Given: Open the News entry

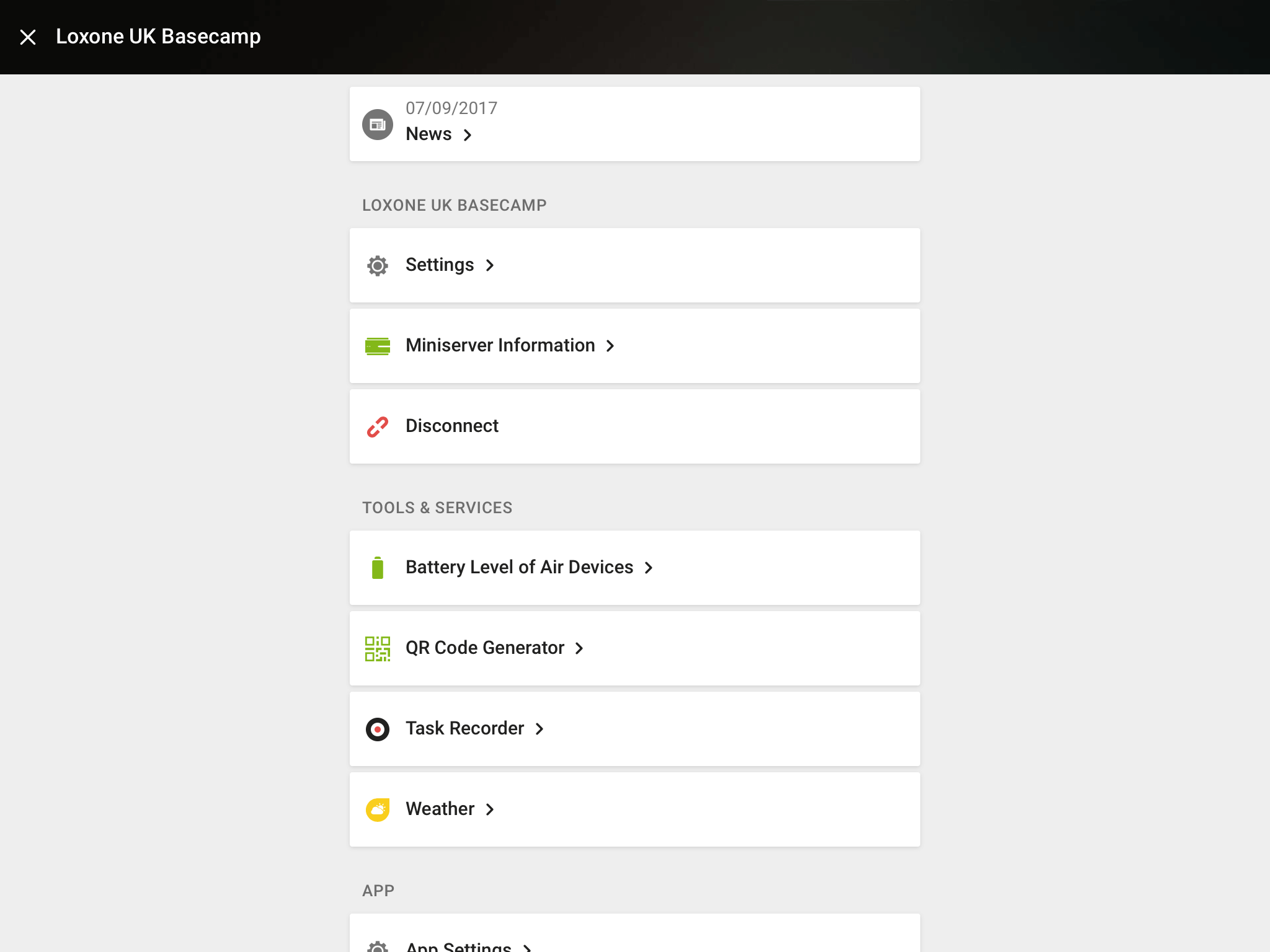Looking at the screenshot, I should tap(634, 124).
